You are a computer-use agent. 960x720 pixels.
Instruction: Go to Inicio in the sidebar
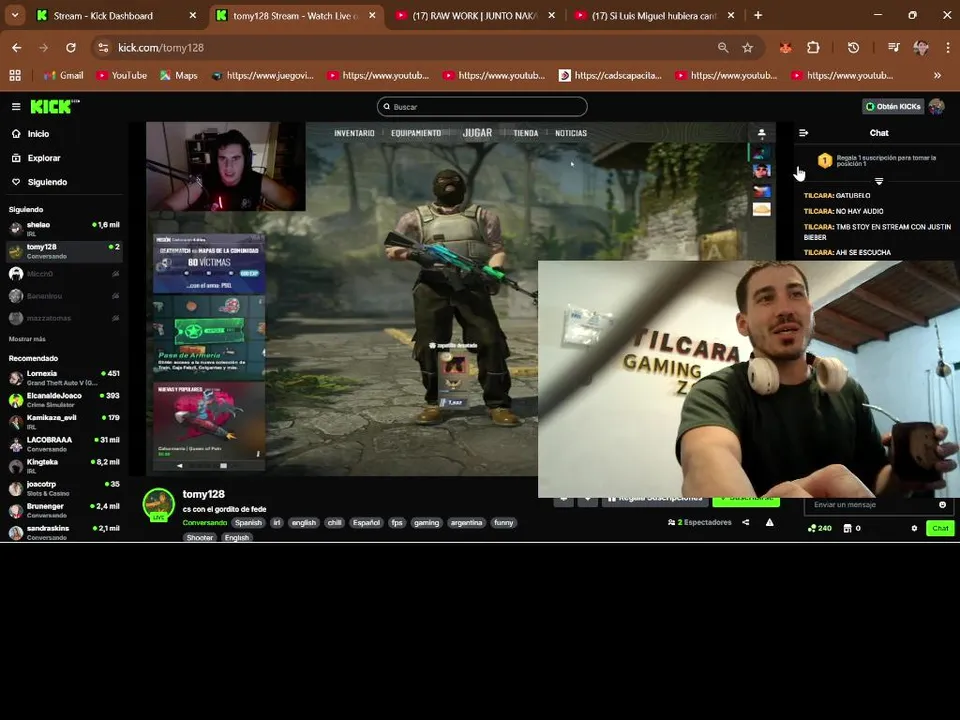(31, 133)
